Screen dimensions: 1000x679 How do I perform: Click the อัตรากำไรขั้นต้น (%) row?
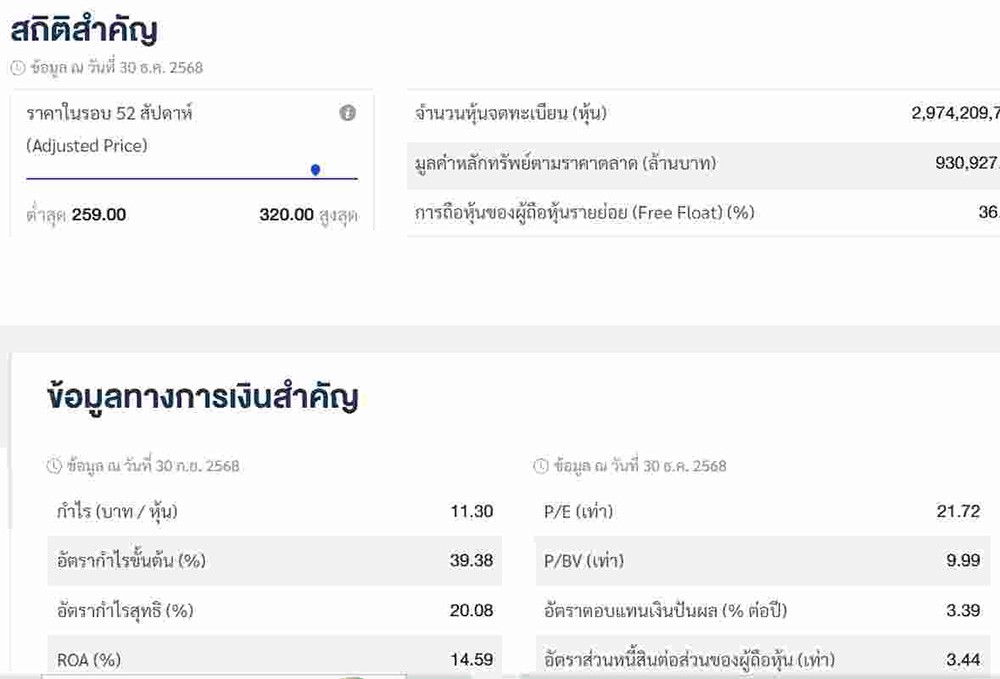click(x=131, y=560)
